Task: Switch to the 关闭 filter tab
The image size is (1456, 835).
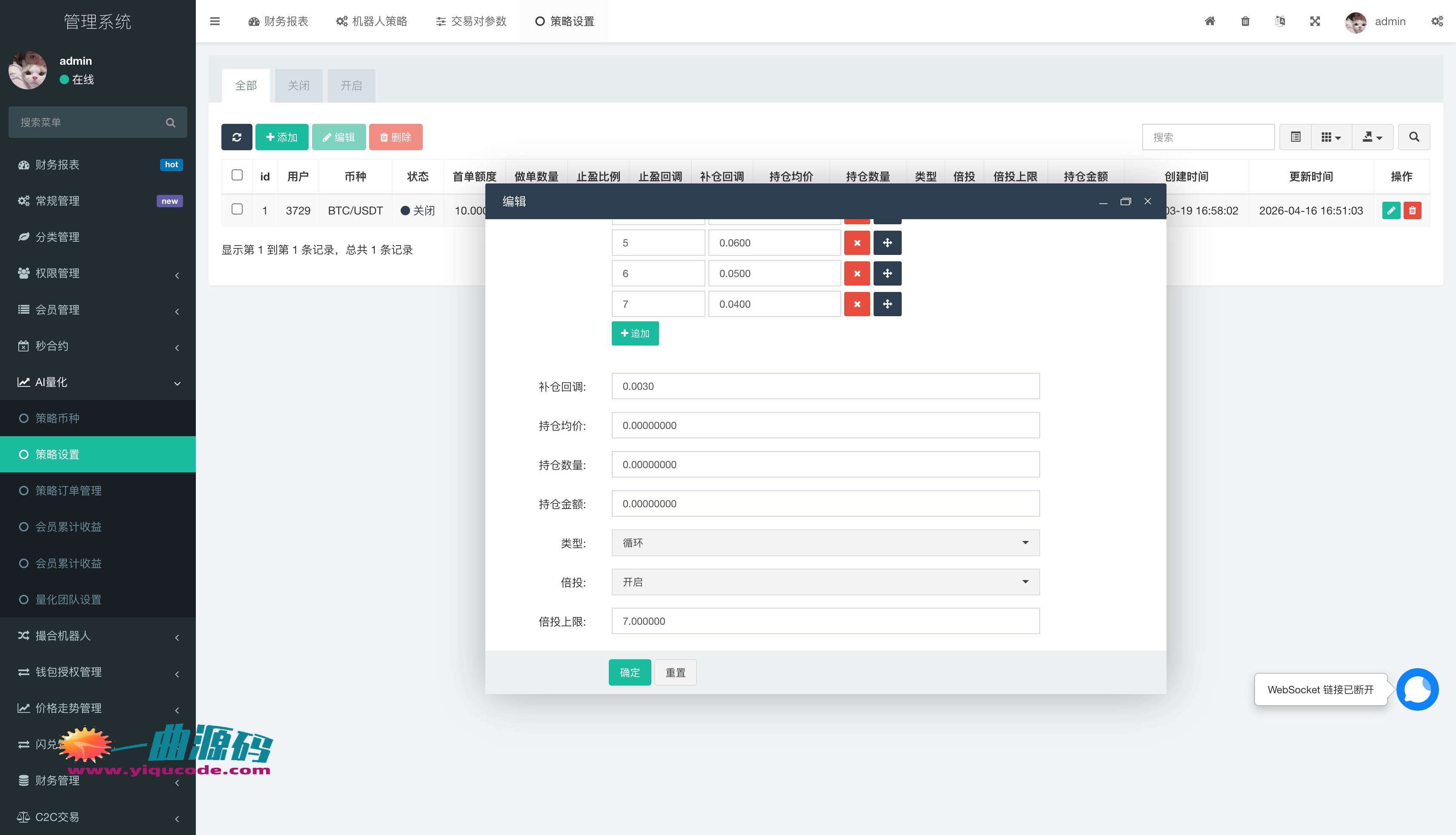Action: click(x=298, y=86)
